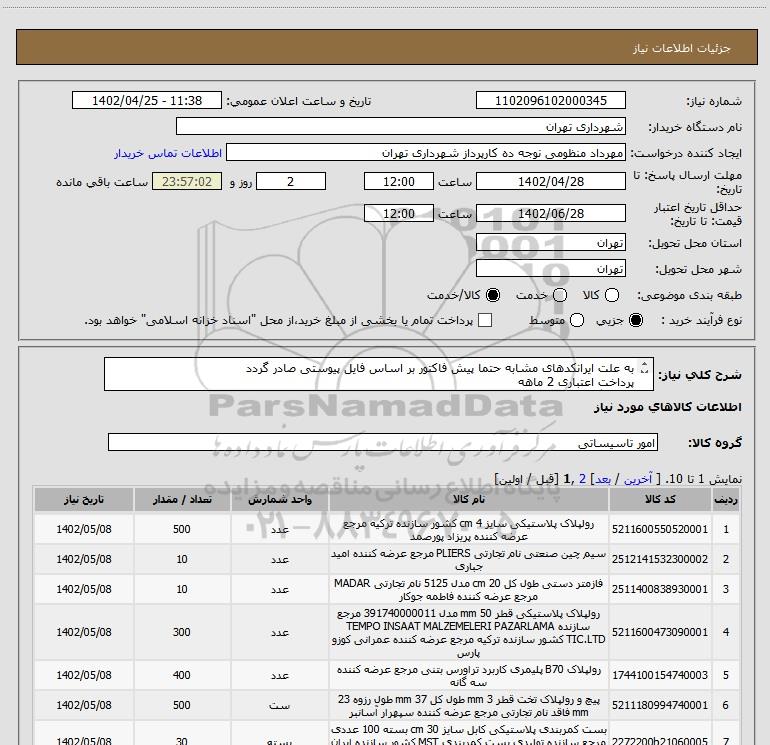This screenshot has height=745, width=770.
Task: Click the استان محل تحویل field
Action: 550,243
